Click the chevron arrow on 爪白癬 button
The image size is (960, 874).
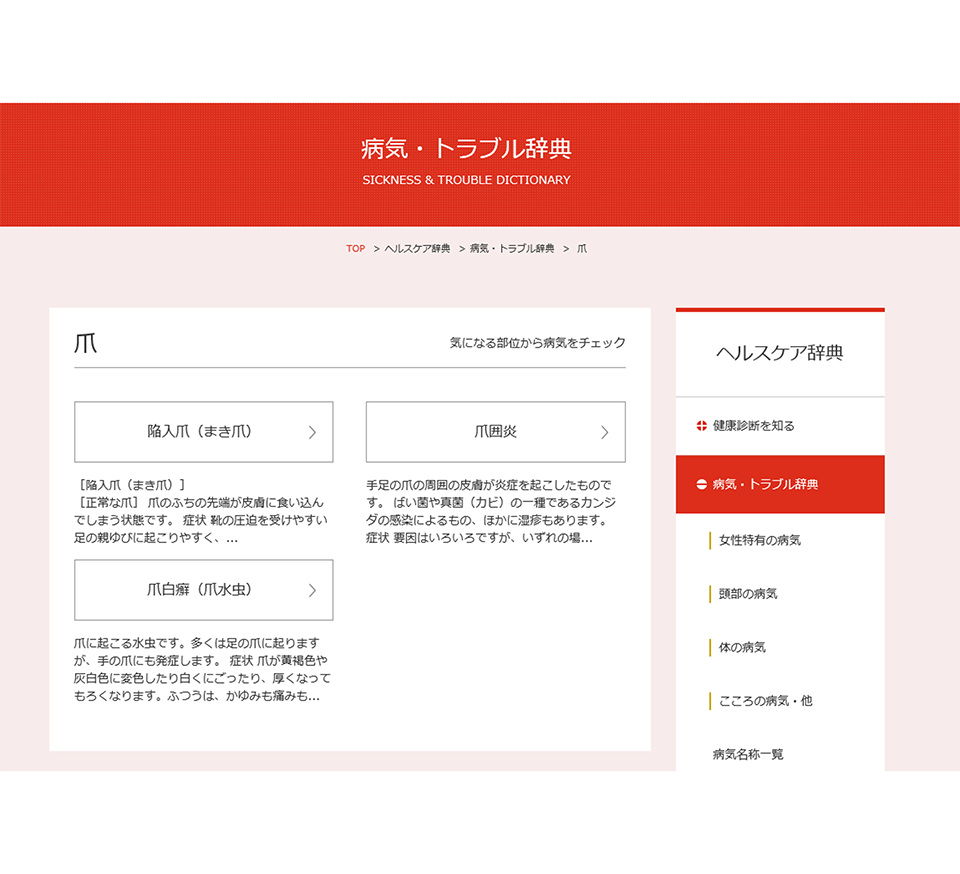(x=312, y=590)
